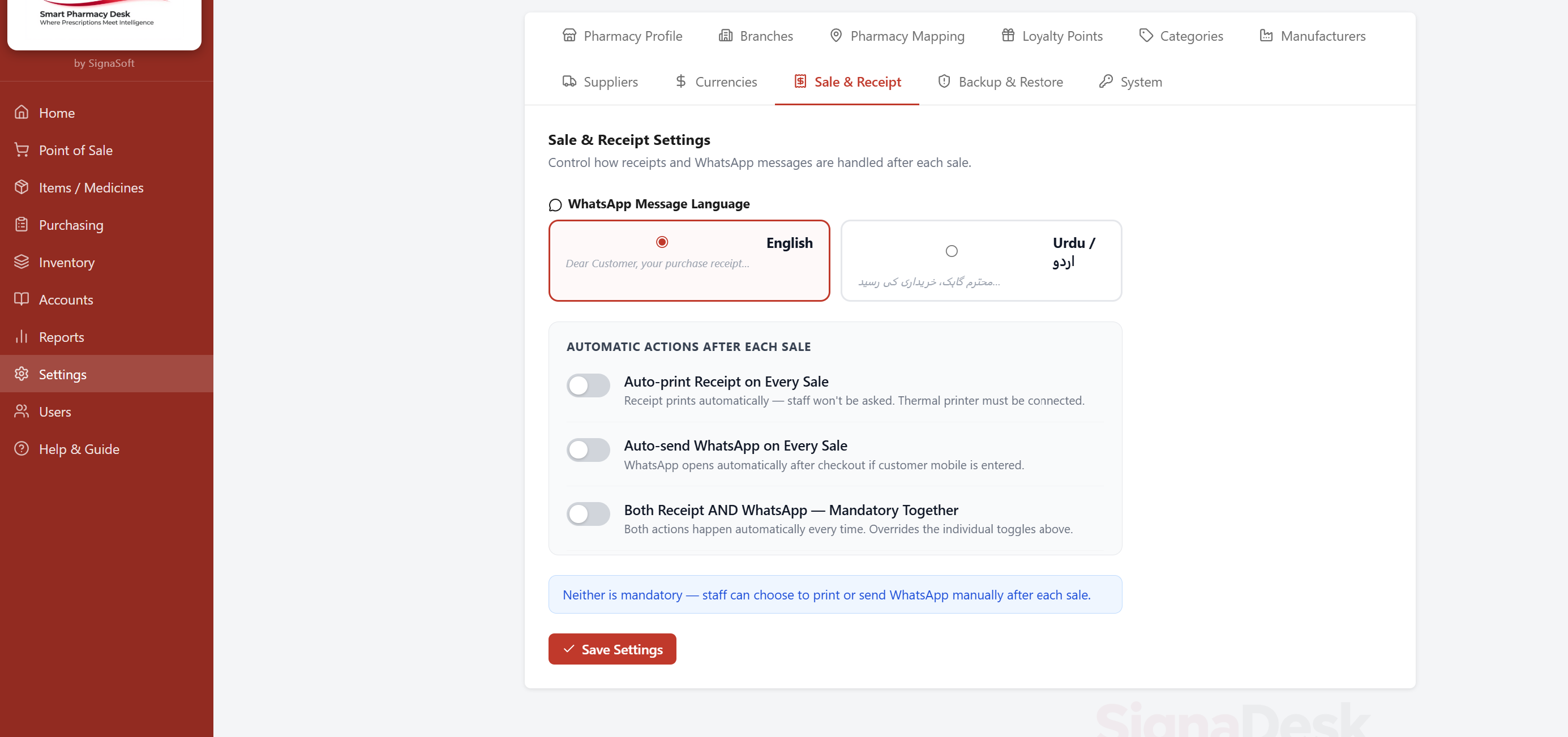
Task: Click the Reports bar chart icon
Action: click(22, 337)
